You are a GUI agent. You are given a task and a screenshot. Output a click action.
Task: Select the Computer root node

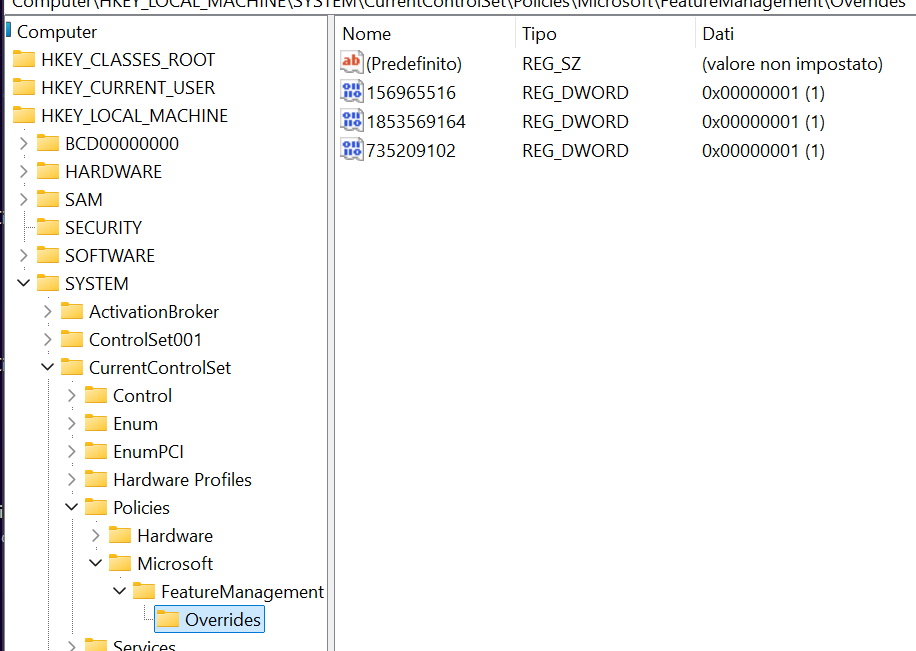click(x=57, y=32)
